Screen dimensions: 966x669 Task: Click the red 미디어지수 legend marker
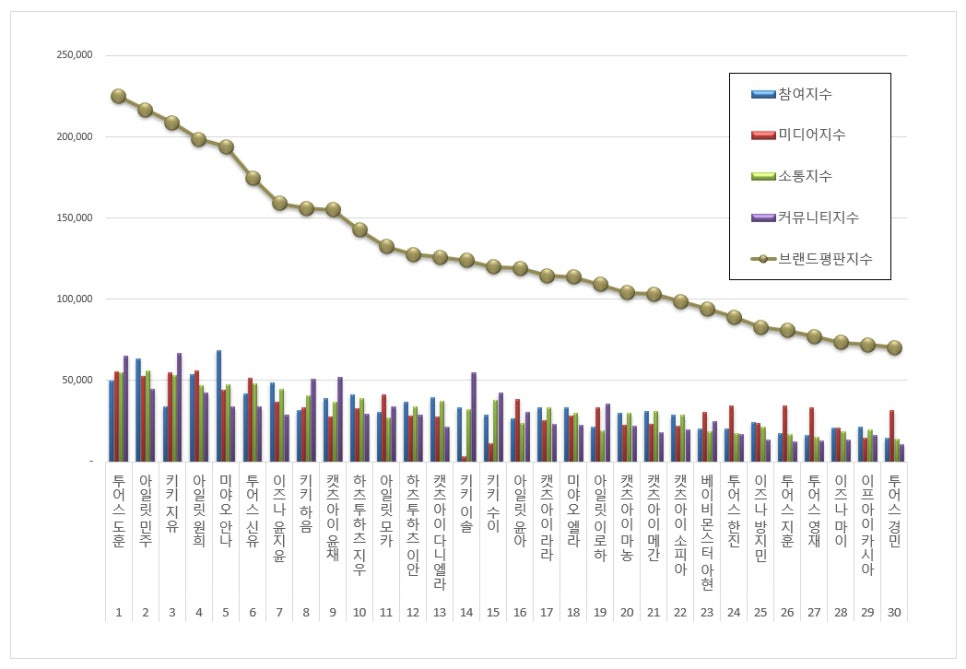(x=763, y=135)
